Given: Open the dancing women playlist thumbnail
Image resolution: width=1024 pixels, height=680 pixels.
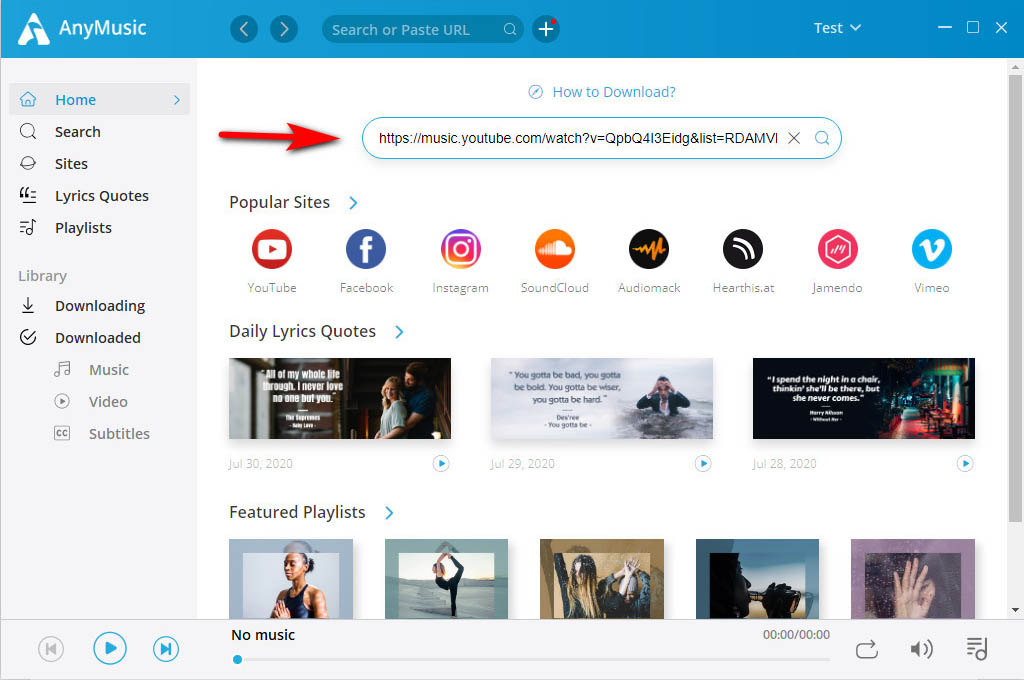Looking at the screenshot, I should pyautogui.click(x=601, y=579).
